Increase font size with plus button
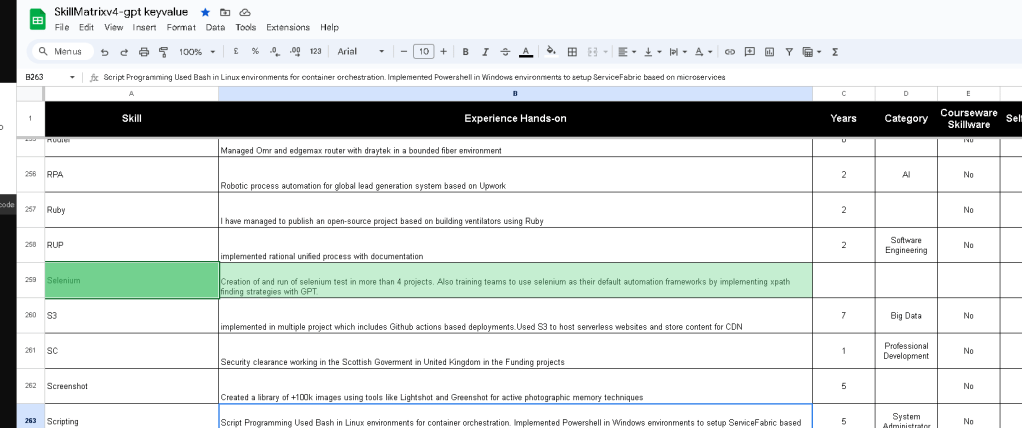 coord(444,51)
